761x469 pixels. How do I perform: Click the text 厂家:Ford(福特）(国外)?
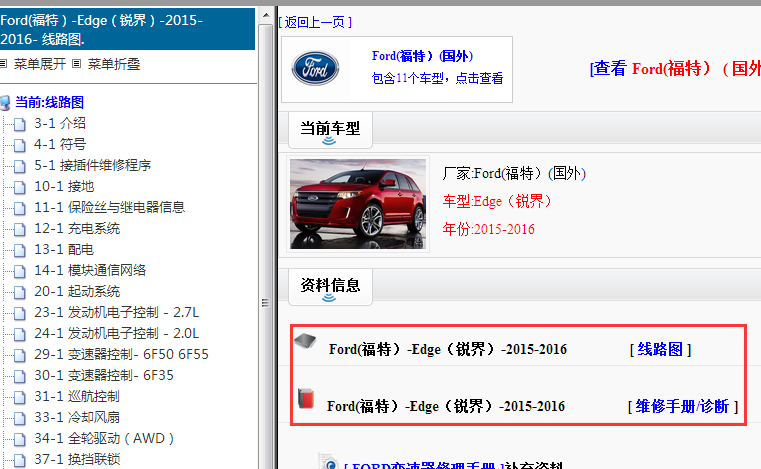(x=514, y=173)
